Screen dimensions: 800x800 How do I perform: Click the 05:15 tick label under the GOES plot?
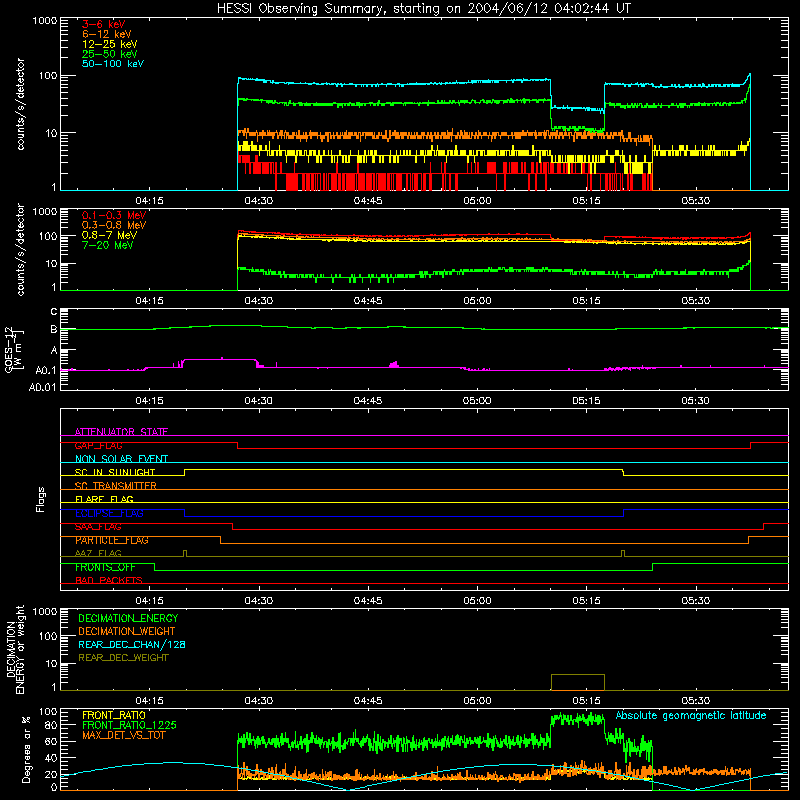(586, 401)
